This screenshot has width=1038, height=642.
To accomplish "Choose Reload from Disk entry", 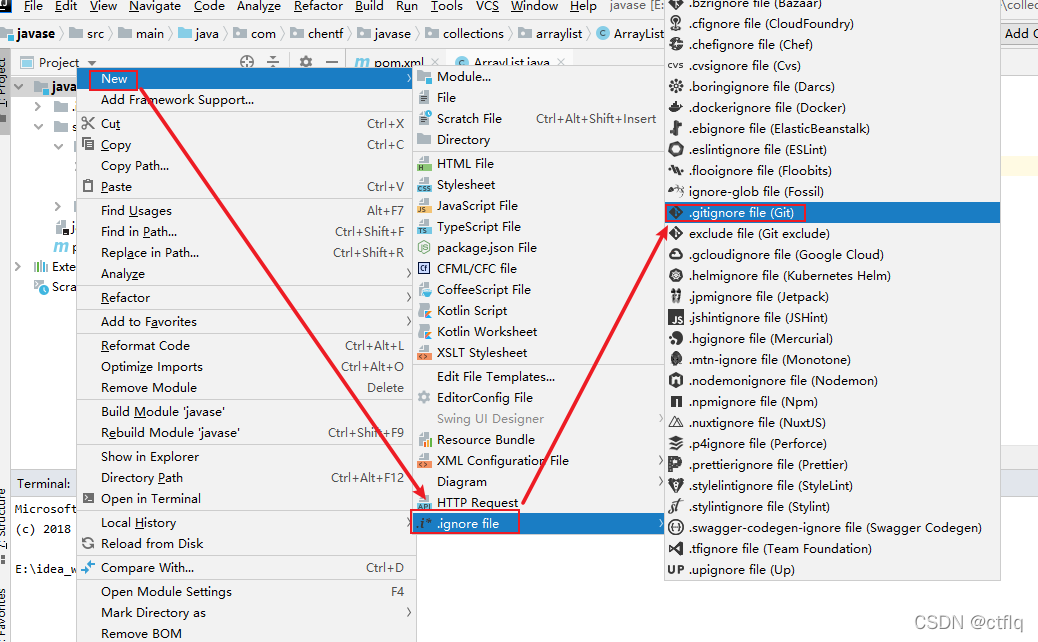I will (245, 543).
